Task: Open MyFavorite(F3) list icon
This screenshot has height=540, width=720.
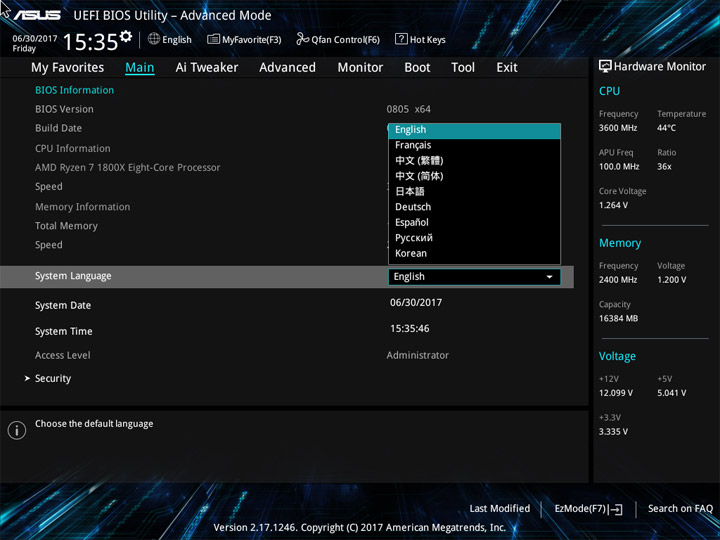Action: (213, 39)
